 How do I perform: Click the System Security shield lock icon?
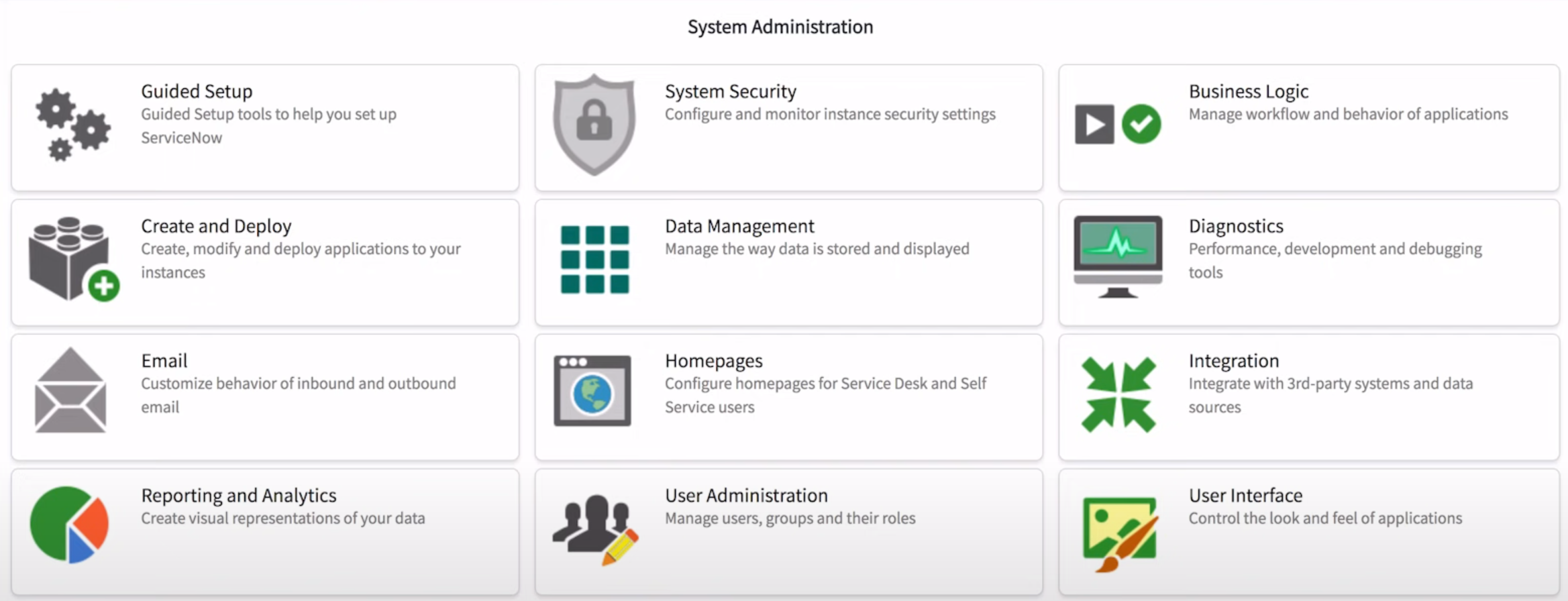point(594,124)
